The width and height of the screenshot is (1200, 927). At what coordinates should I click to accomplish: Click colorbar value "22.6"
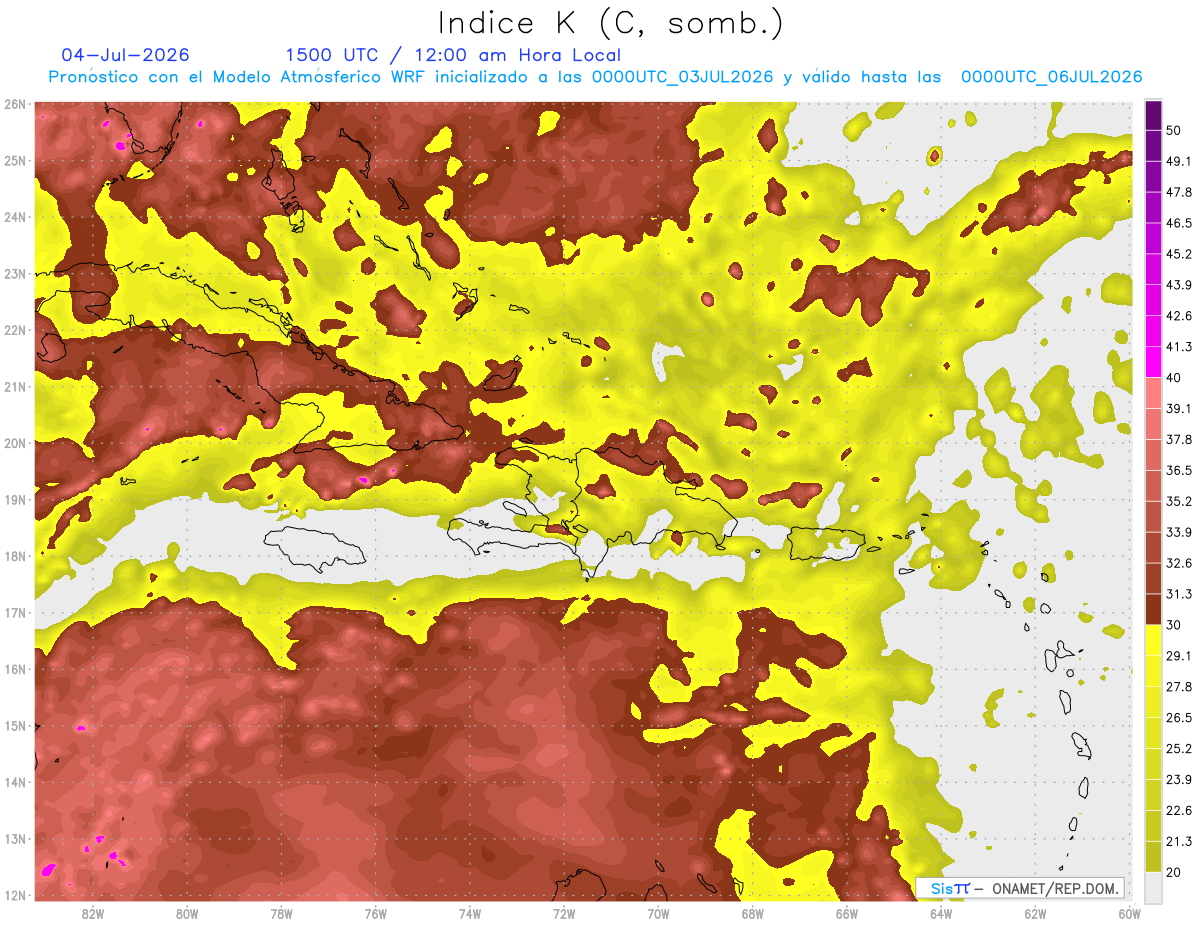1180,811
